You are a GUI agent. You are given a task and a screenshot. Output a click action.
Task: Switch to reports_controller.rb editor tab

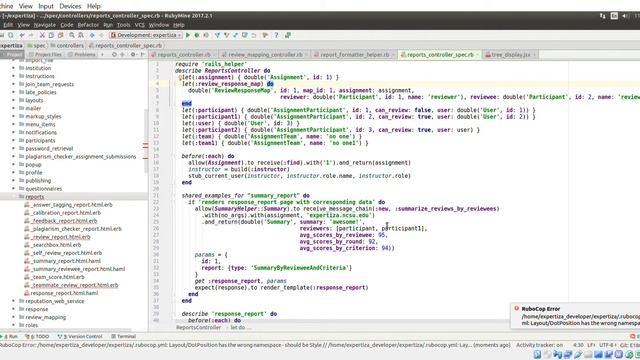[x=184, y=55]
